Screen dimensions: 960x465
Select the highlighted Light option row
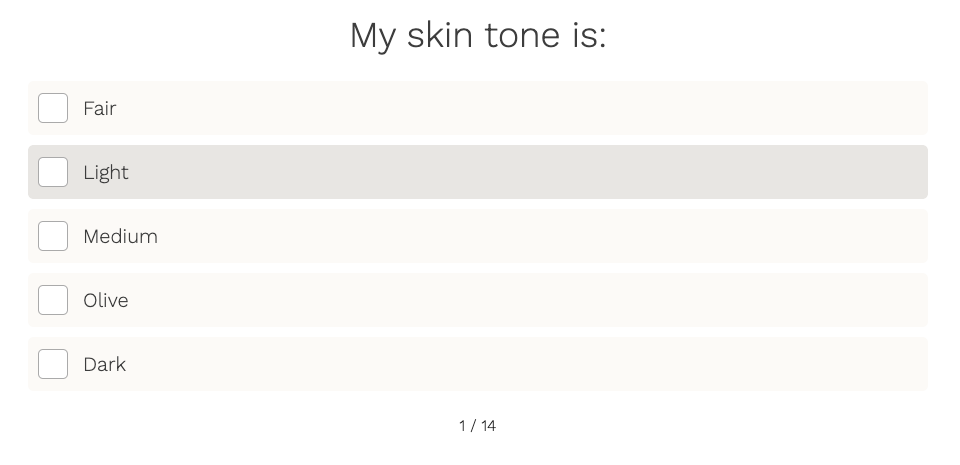(478, 172)
